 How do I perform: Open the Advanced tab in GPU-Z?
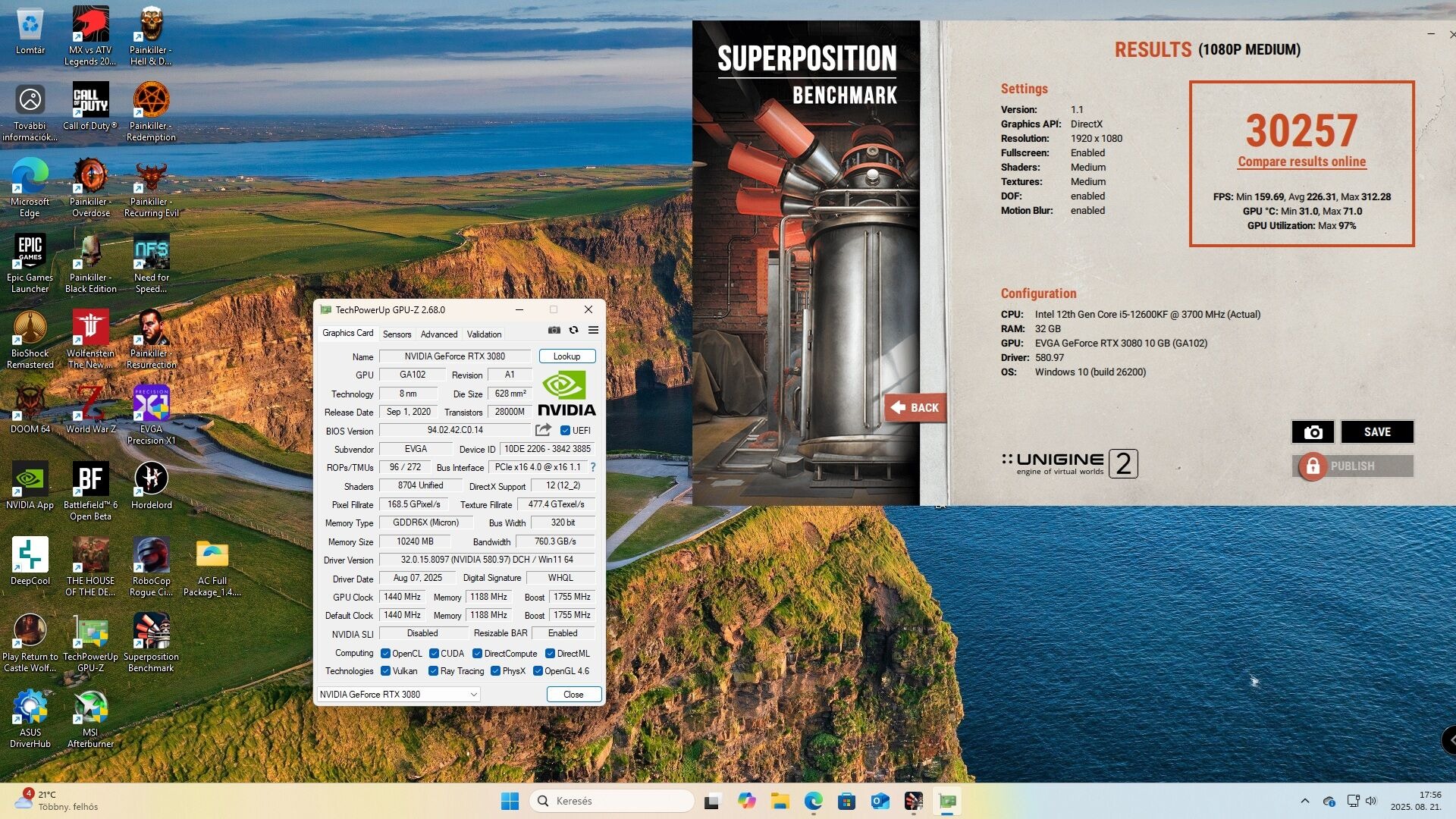[x=439, y=334]
